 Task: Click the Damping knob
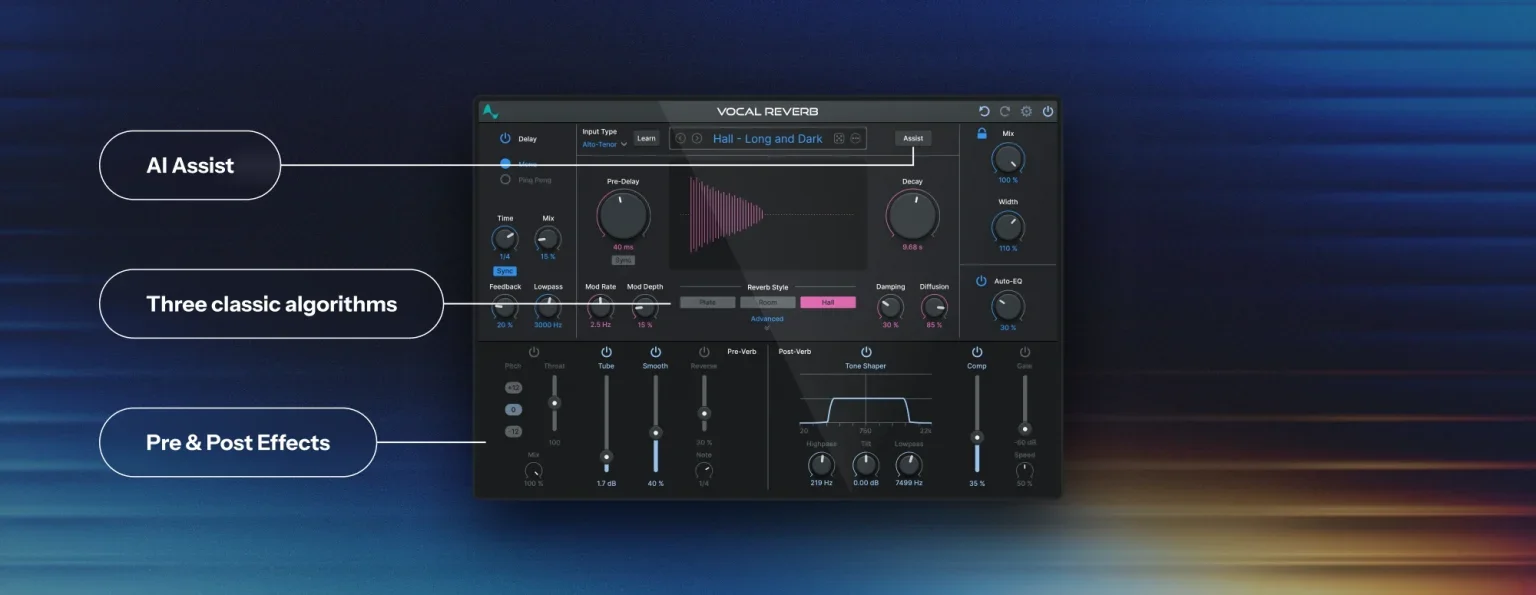890,307
